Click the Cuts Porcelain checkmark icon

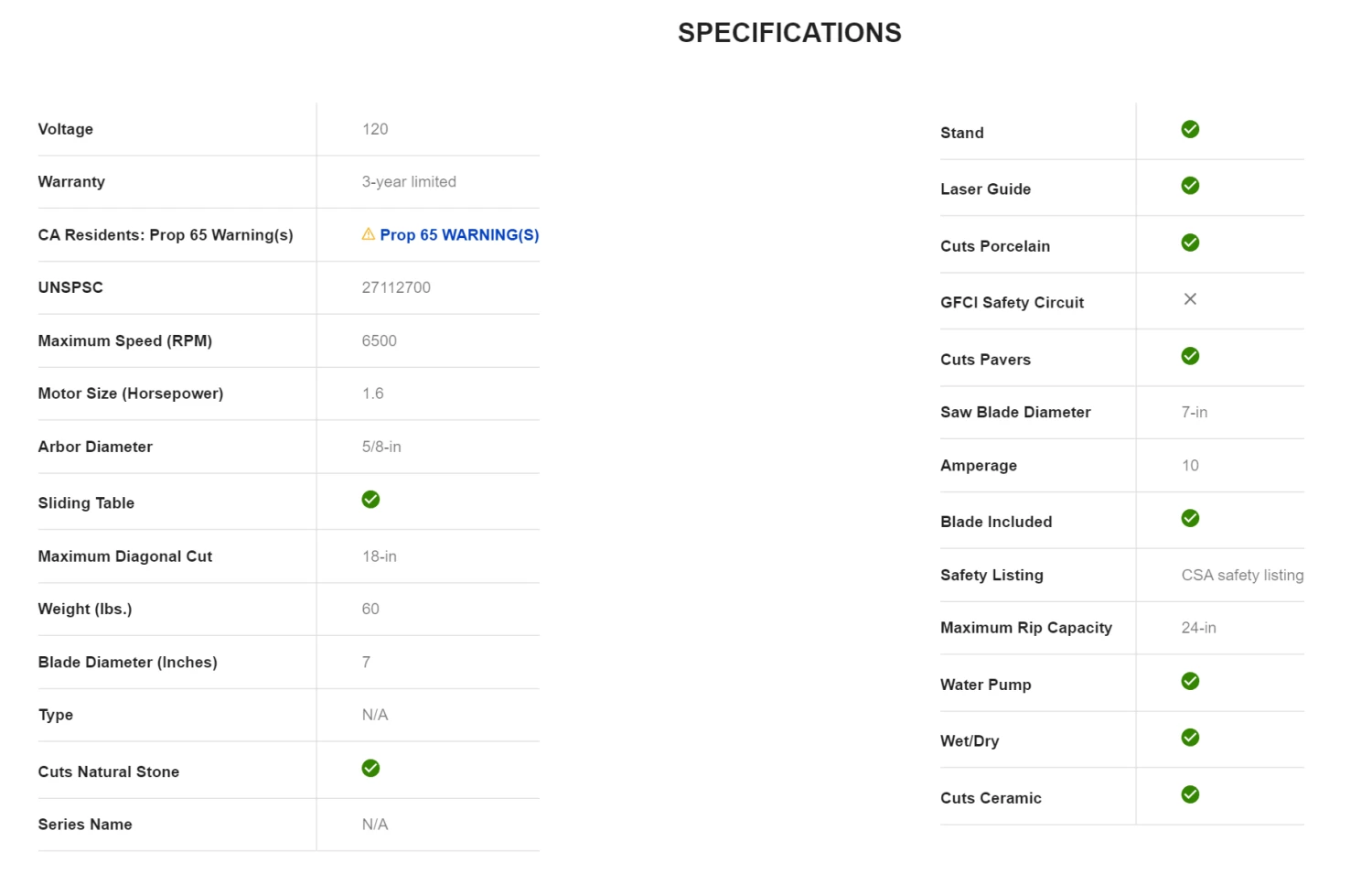point(1190,243)
